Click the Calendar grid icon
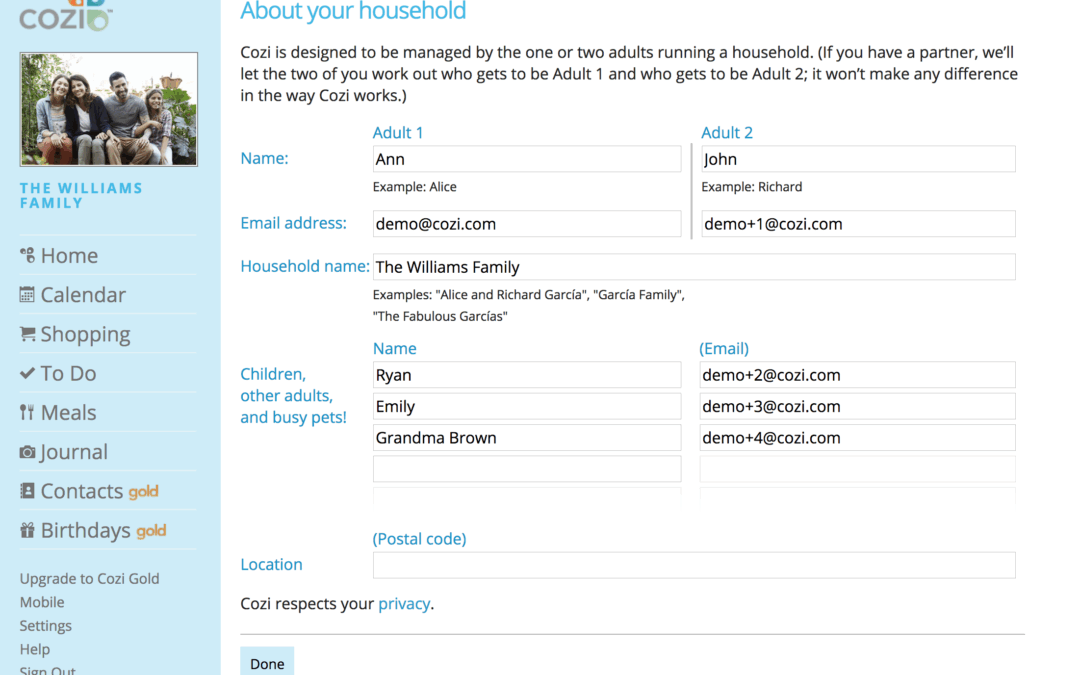Image resolution: width=1080 pixels, height=675 pixels. 27,295
